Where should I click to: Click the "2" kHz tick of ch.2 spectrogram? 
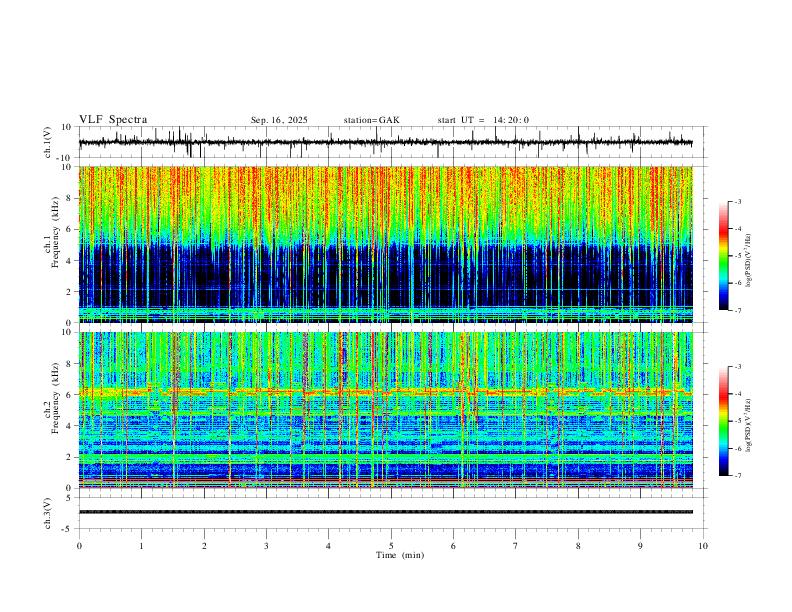pyautogui.click(x=71, y=457)
